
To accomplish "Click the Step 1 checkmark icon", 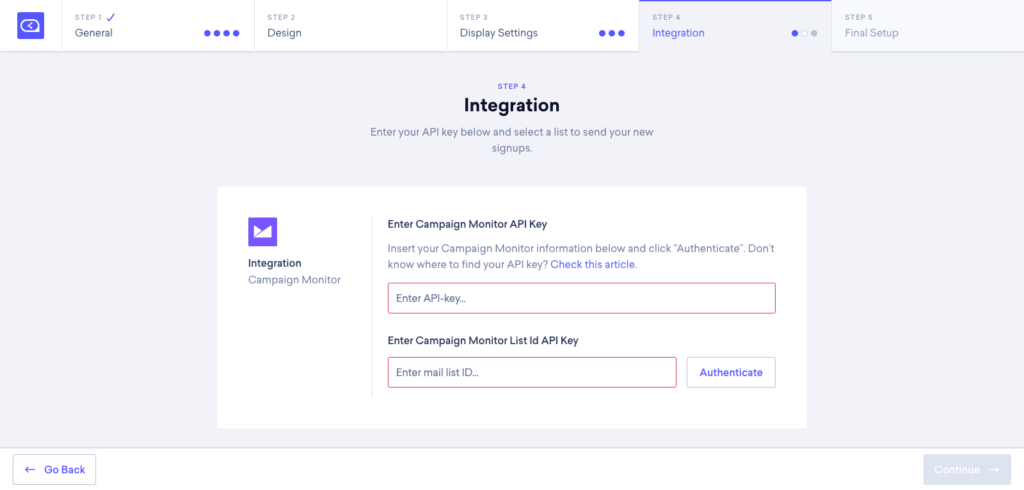I will pyautogui.click(x=110, y=17).
